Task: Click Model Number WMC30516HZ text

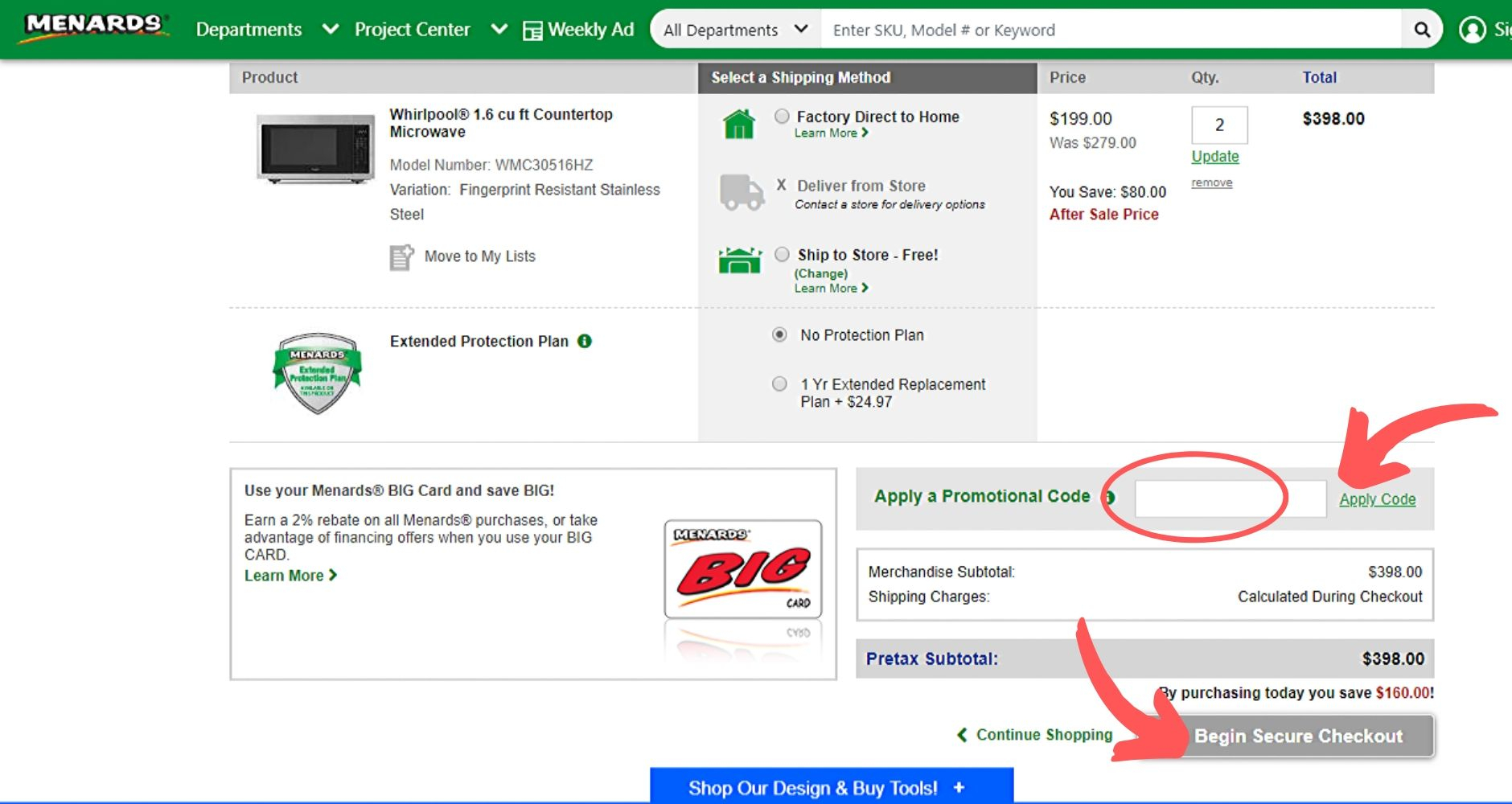Action: click(491, 165)
